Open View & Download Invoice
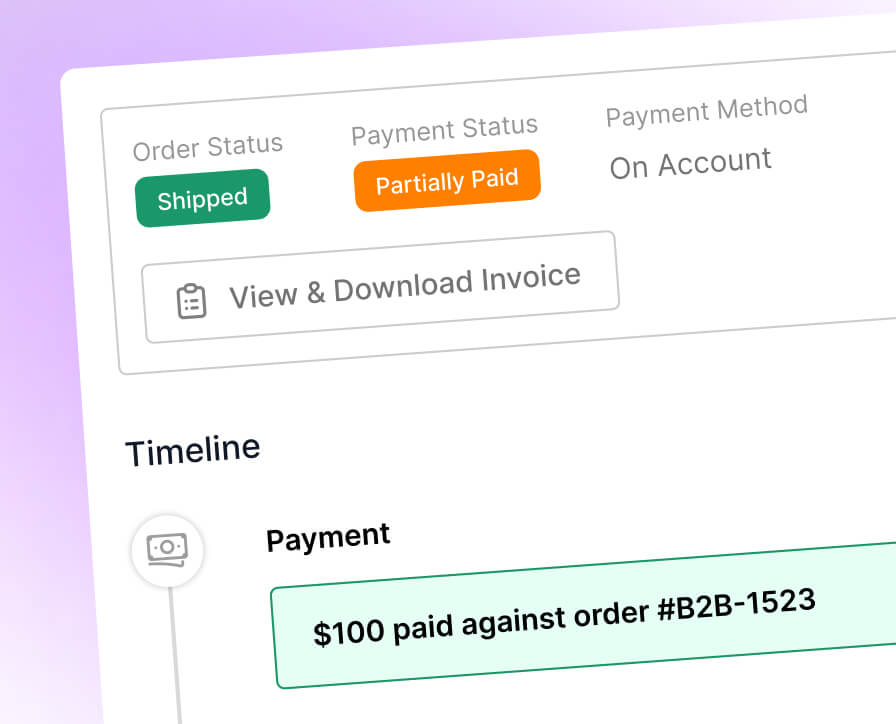 coord(380,287)
